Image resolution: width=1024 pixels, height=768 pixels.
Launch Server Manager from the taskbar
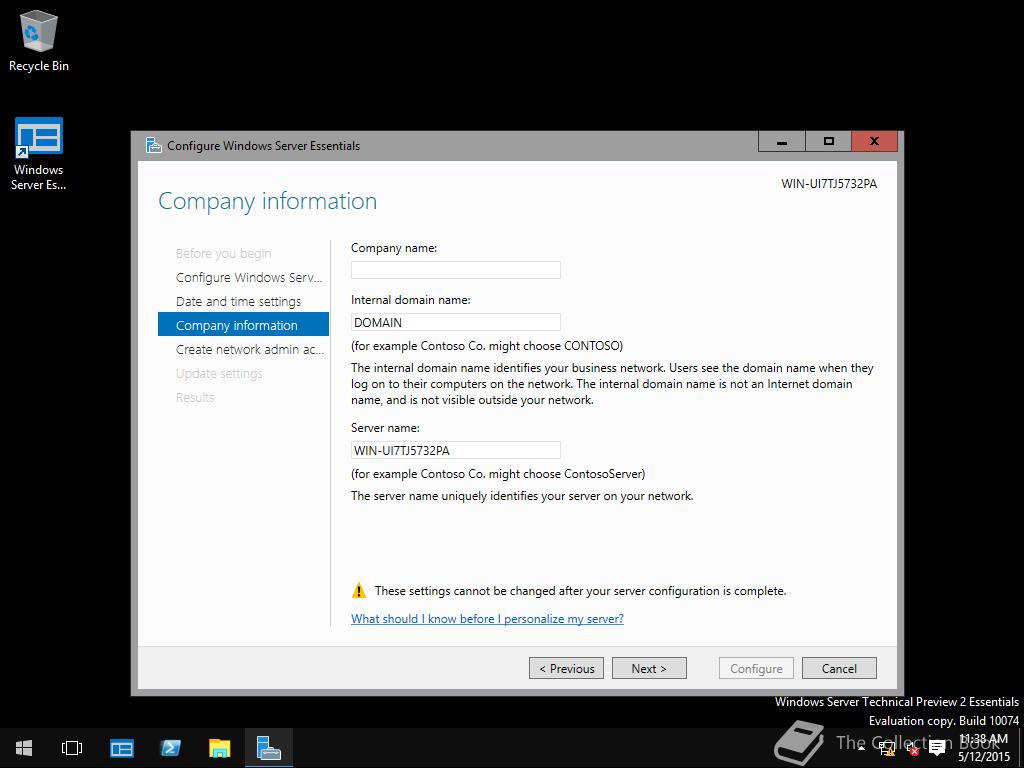[121, 748]
